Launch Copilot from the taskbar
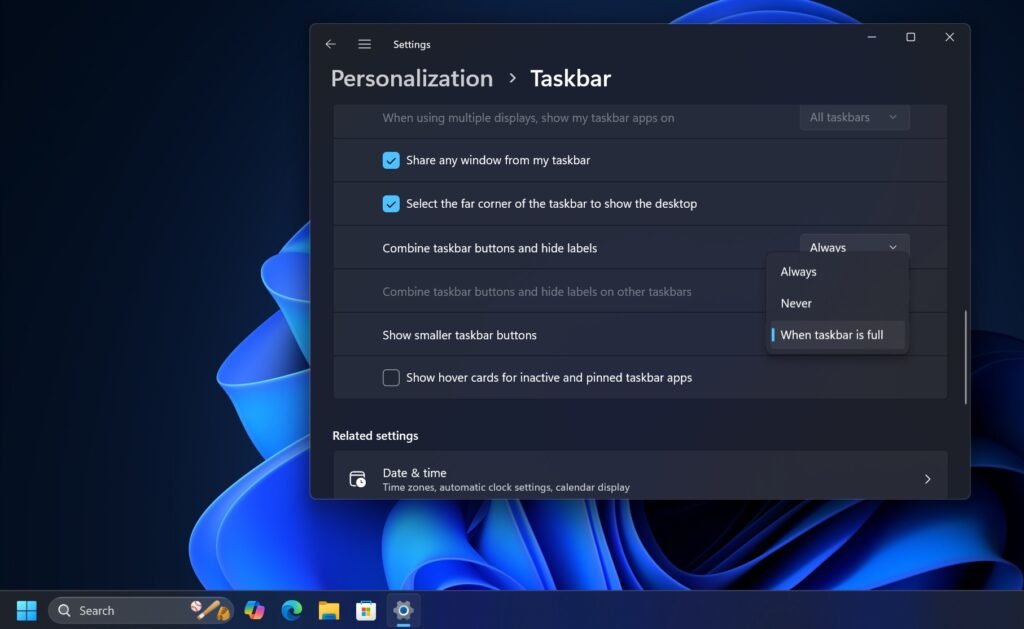Viewport: 1024px width, 629px height. click(254, 610)
